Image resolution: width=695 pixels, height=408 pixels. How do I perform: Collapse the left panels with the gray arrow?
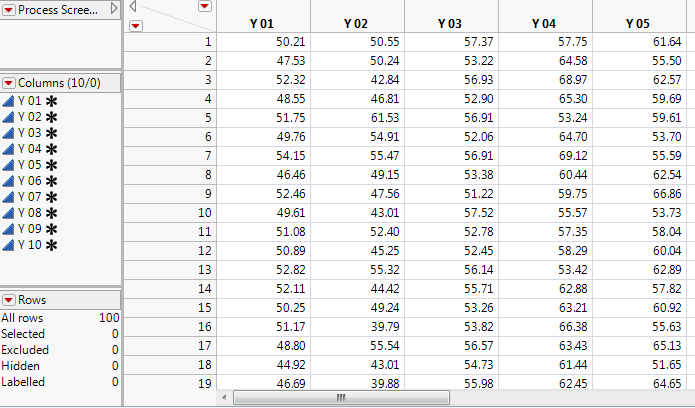pos(133,6)
